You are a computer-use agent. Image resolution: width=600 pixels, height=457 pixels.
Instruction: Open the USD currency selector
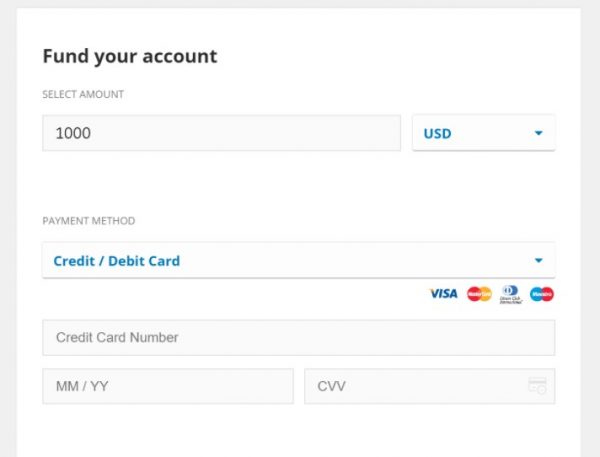pyautogui.click(x=484, y=133)
